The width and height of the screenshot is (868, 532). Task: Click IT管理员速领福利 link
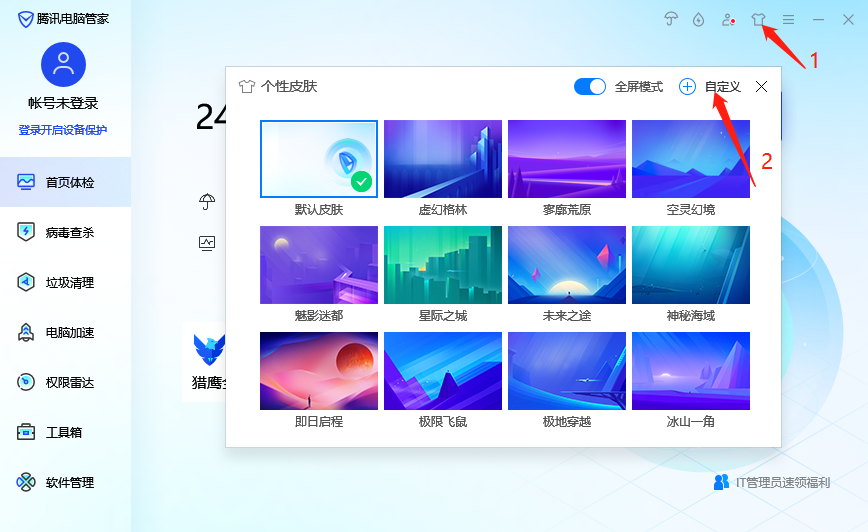coord(783,482)
